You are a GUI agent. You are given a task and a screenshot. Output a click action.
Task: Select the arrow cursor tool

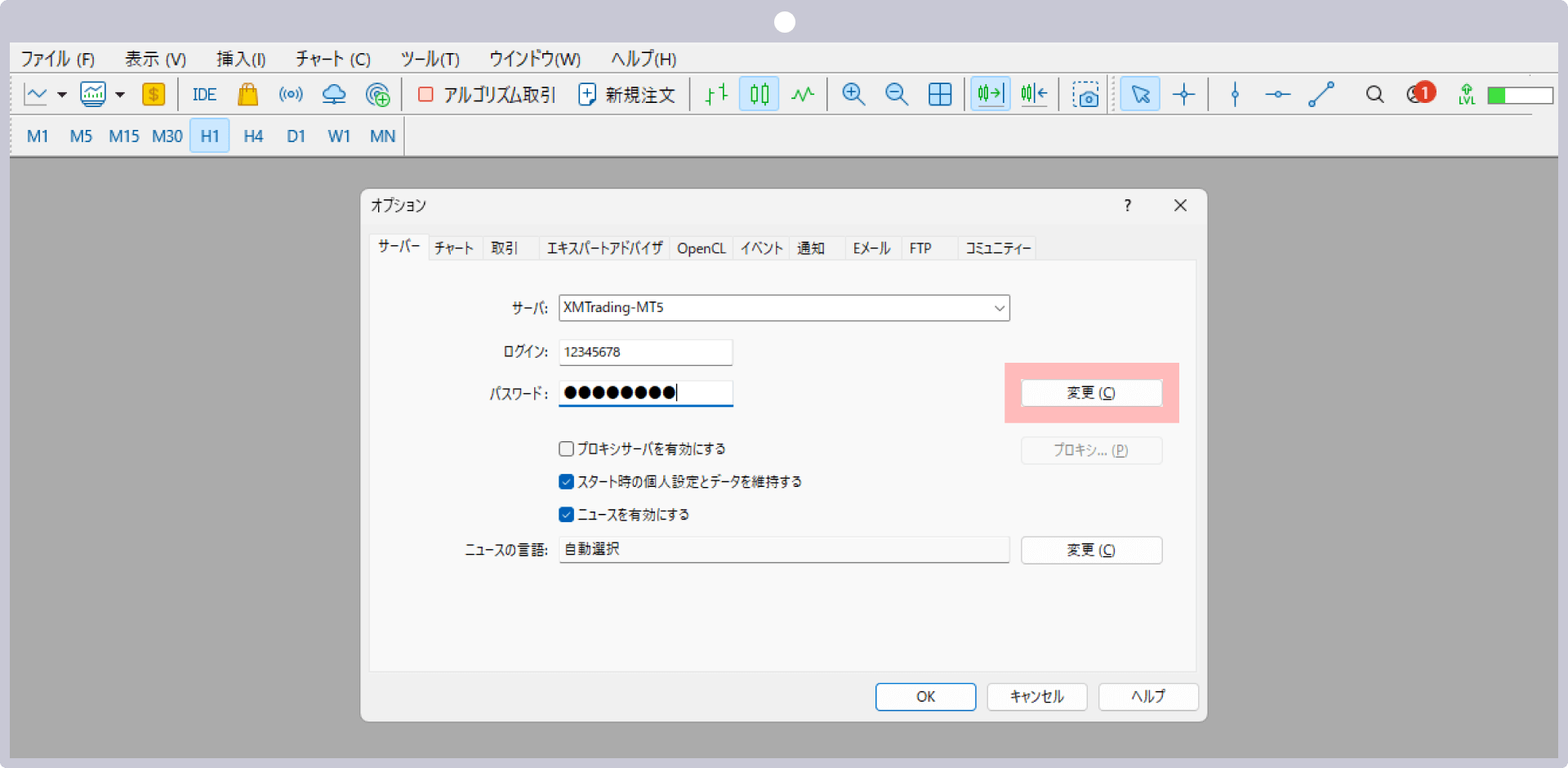coord(1140,95)
